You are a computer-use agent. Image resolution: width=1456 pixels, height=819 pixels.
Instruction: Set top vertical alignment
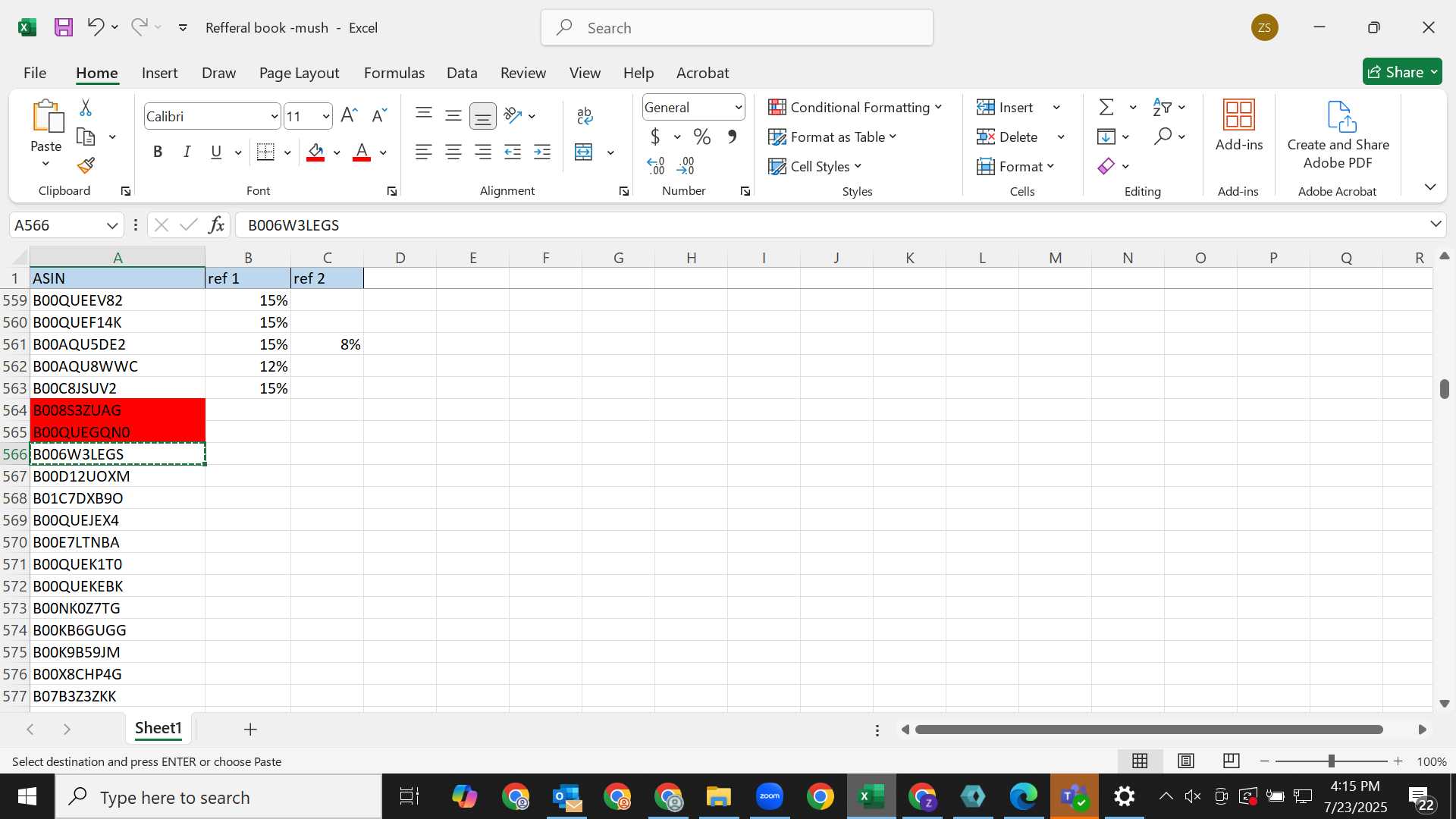[424, 116]
